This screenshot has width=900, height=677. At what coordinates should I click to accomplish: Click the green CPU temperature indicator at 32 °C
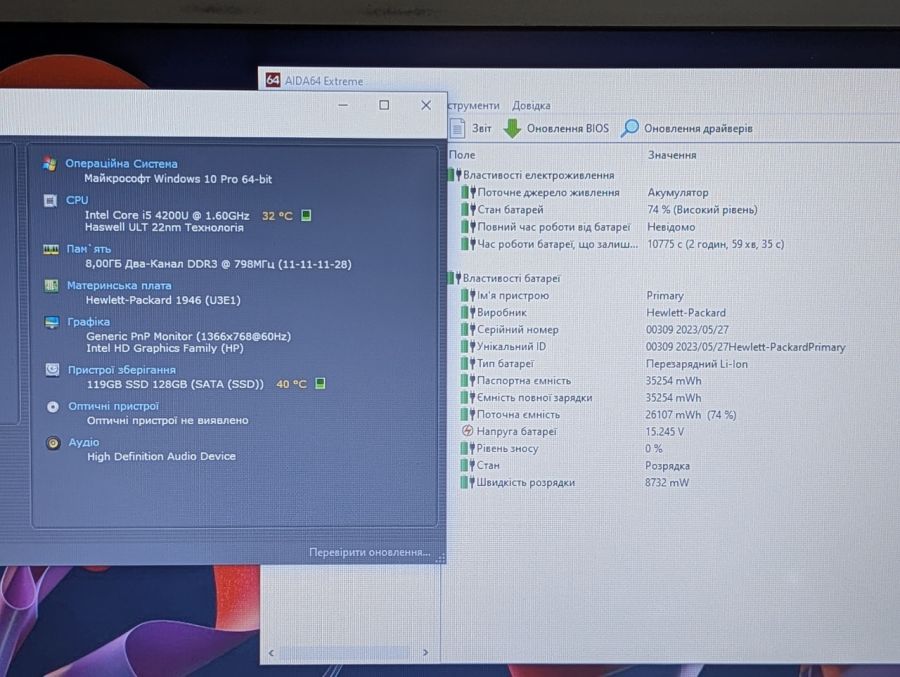click(x=307, y=215)
